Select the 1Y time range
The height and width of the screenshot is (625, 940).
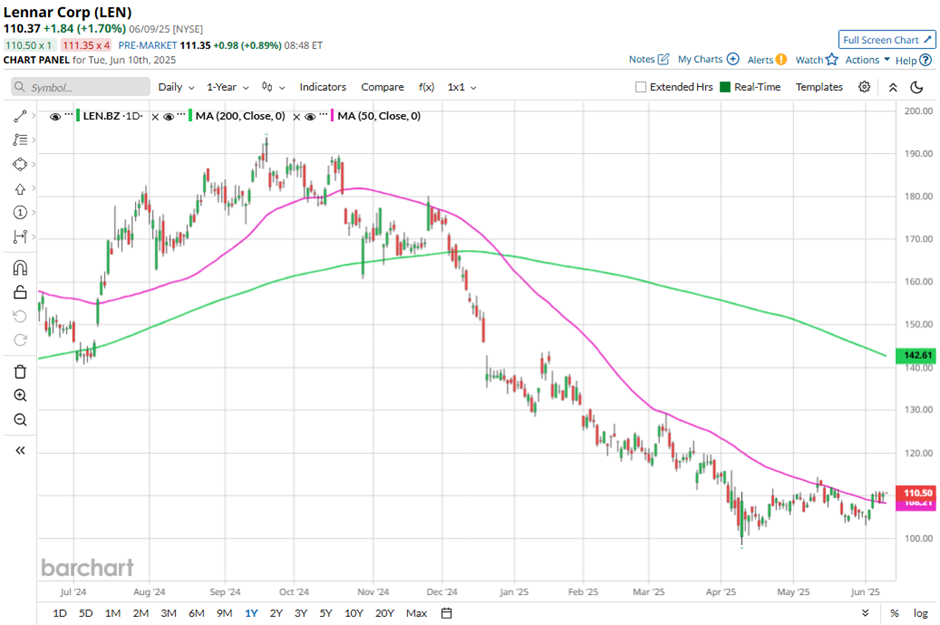coord(251,613)
